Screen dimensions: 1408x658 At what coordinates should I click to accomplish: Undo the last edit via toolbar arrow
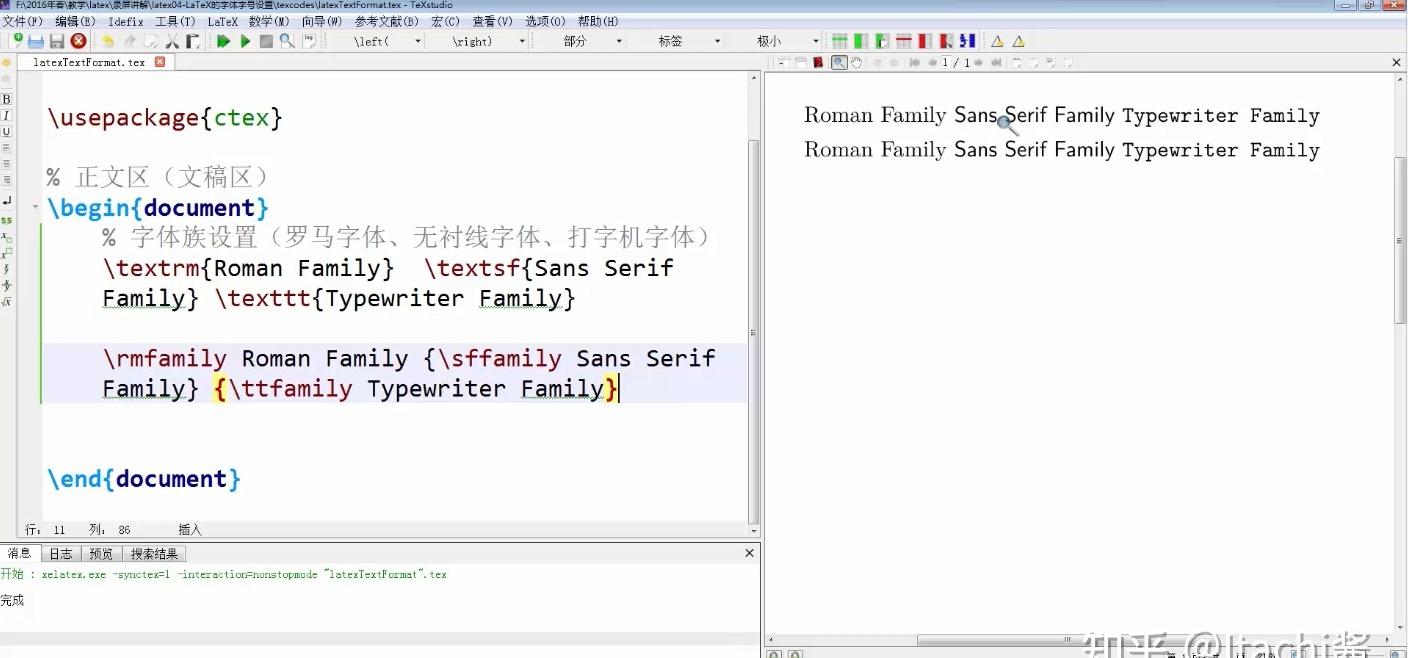pyautogui.click(x=107, y=41)
